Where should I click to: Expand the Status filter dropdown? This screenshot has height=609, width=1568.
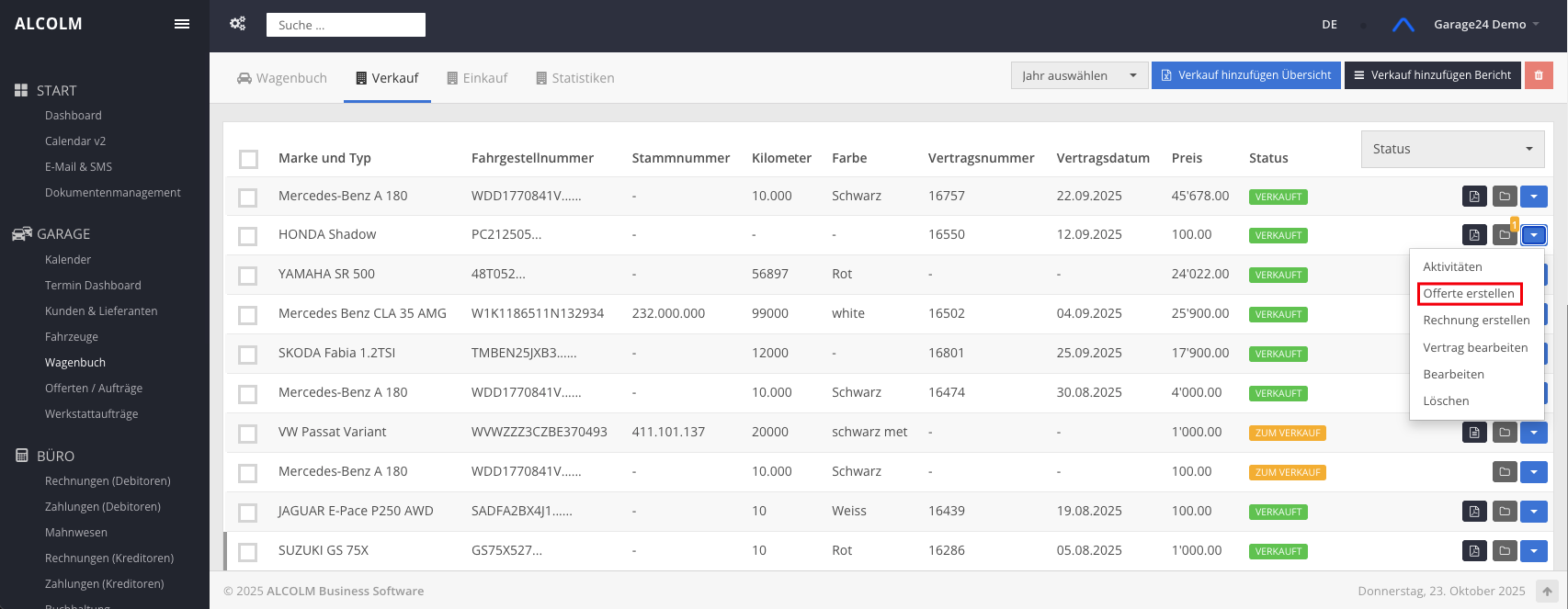(x=1452, y=149)
